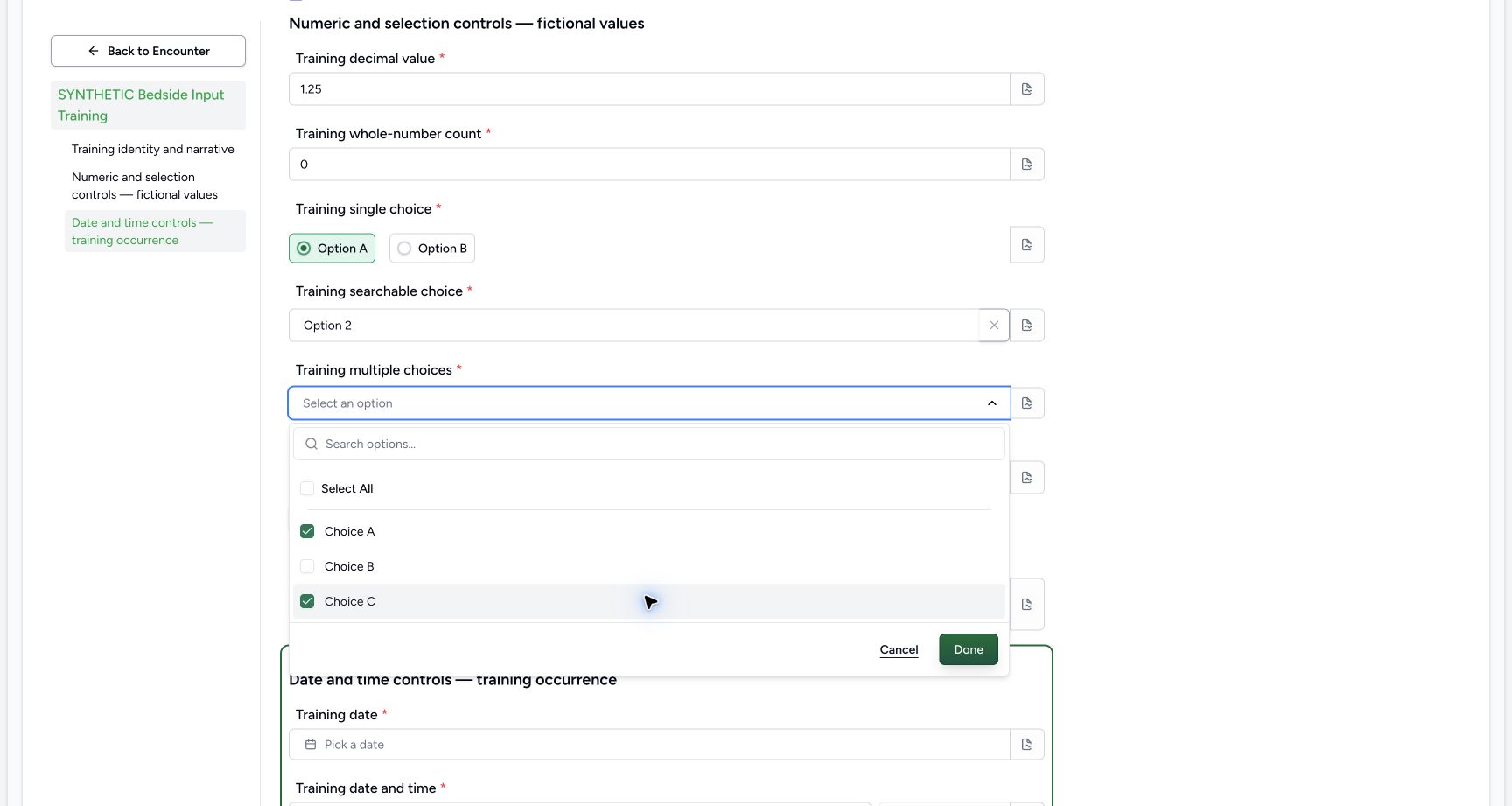Click the Training decimal value input
Screen dimensions: 1512x806
click(649, 89)
